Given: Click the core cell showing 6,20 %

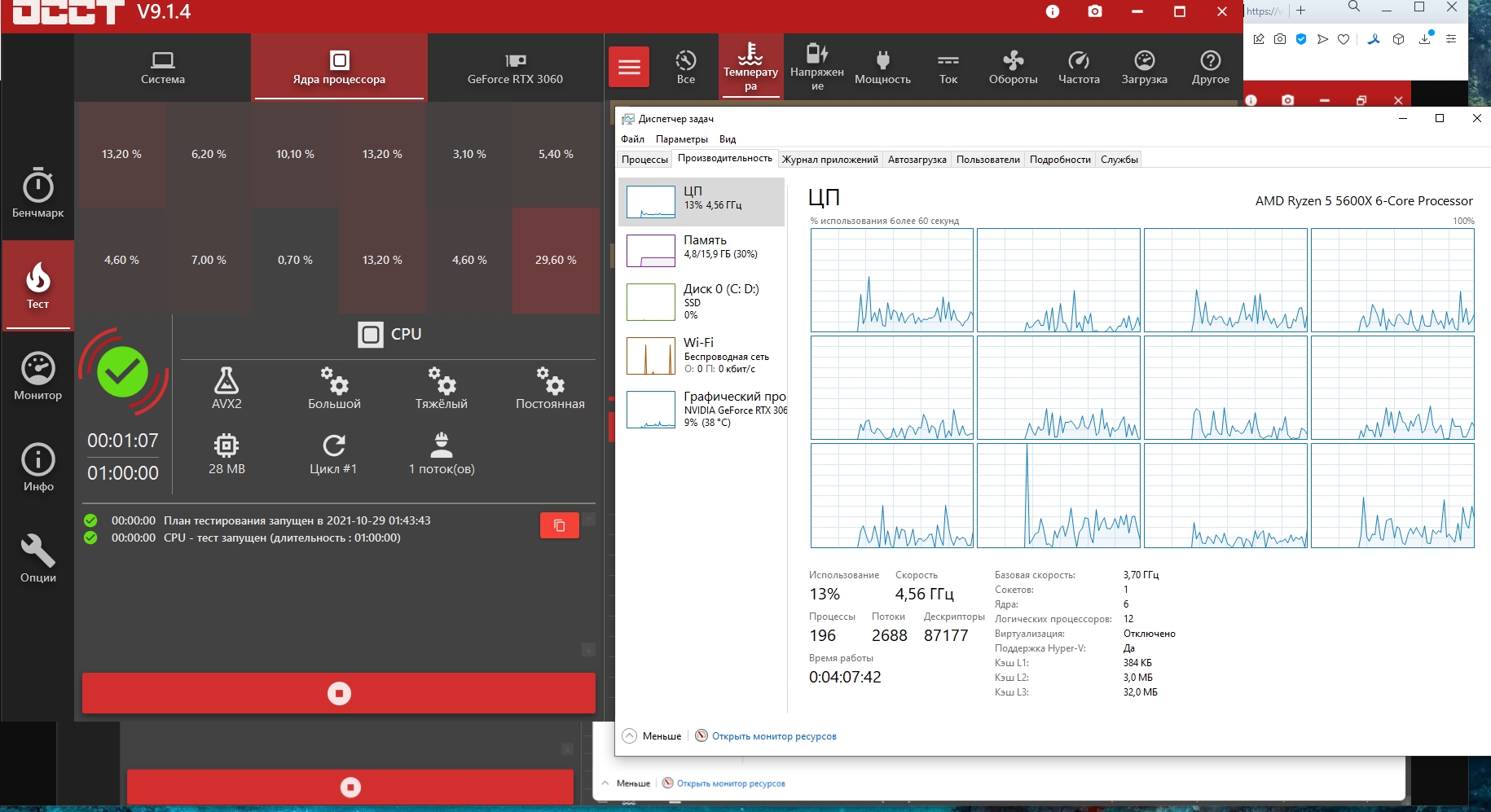Looking at the screenshot, I should (209, 155).
